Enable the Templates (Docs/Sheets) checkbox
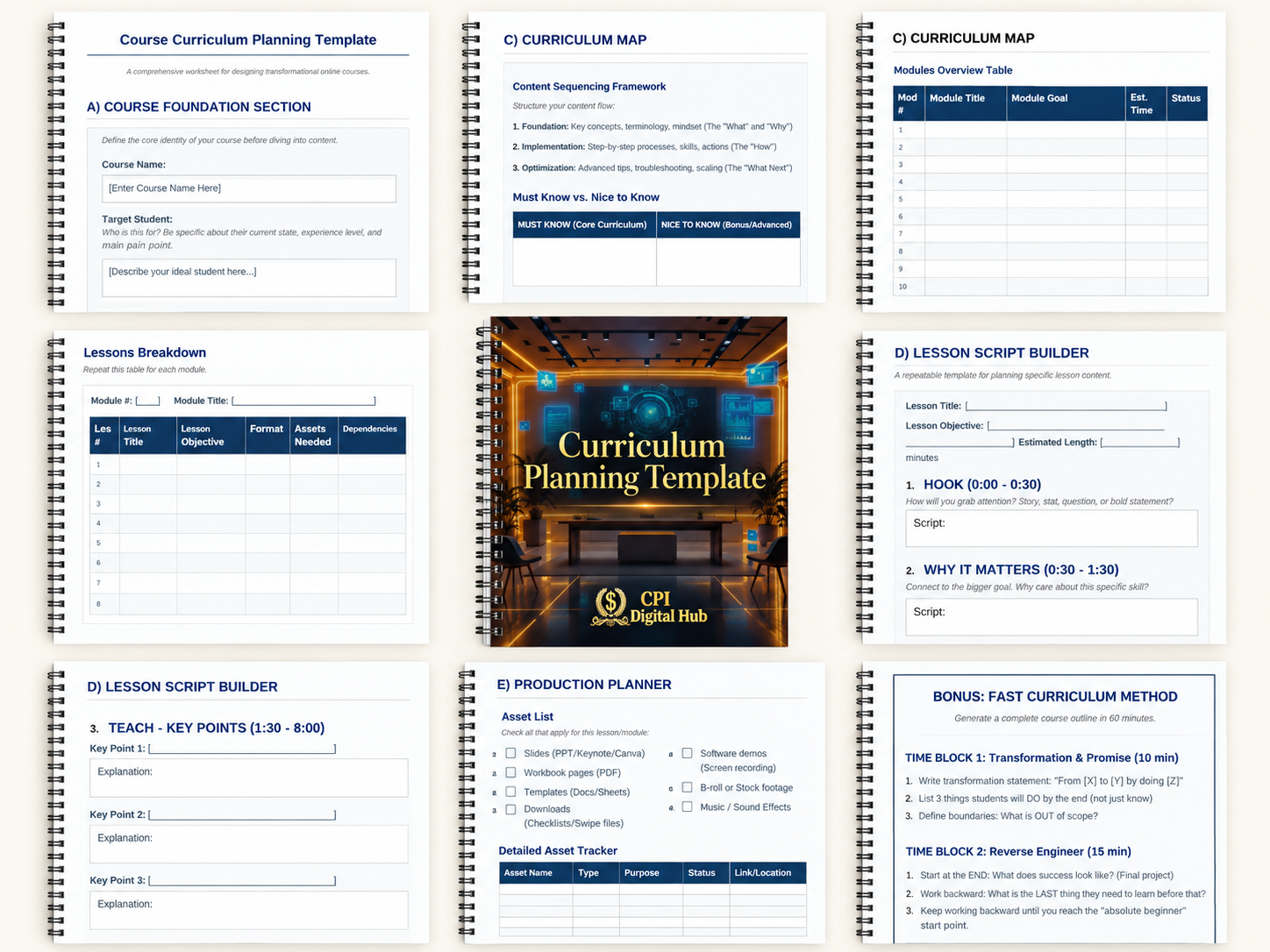The width and height of the screenshot is (1270, 952). 511,792
